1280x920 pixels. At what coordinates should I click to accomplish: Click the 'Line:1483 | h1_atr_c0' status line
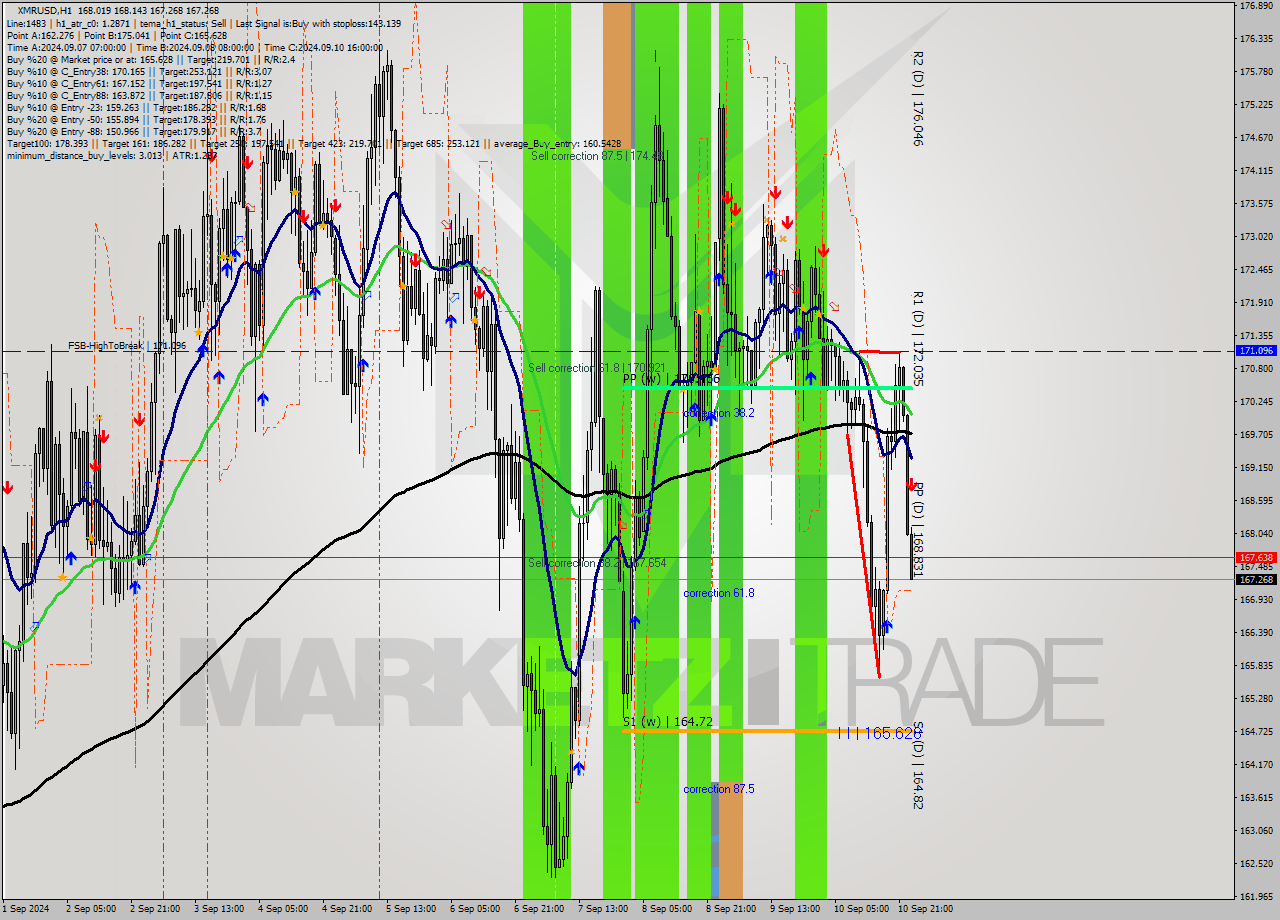pos(203,23)
